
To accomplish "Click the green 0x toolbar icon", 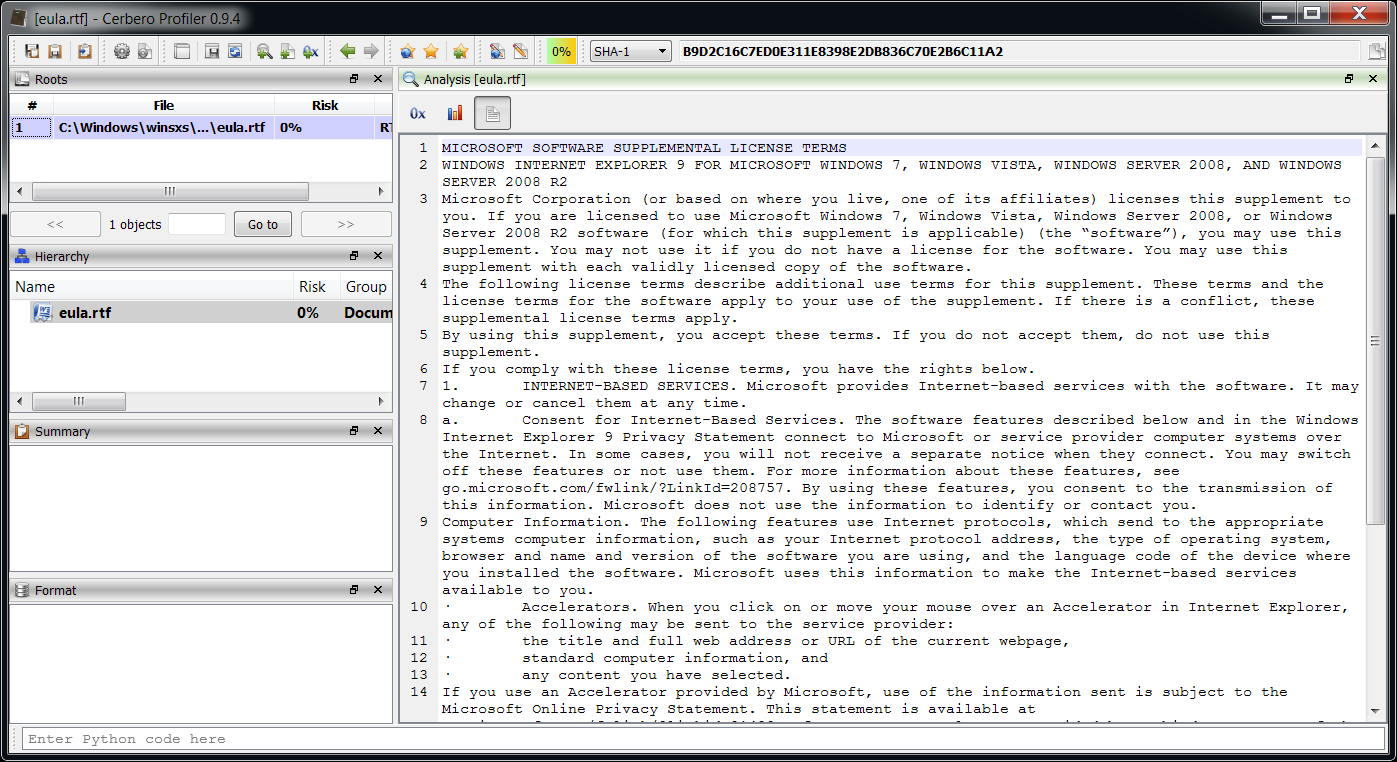I will [x=311, y=51].
